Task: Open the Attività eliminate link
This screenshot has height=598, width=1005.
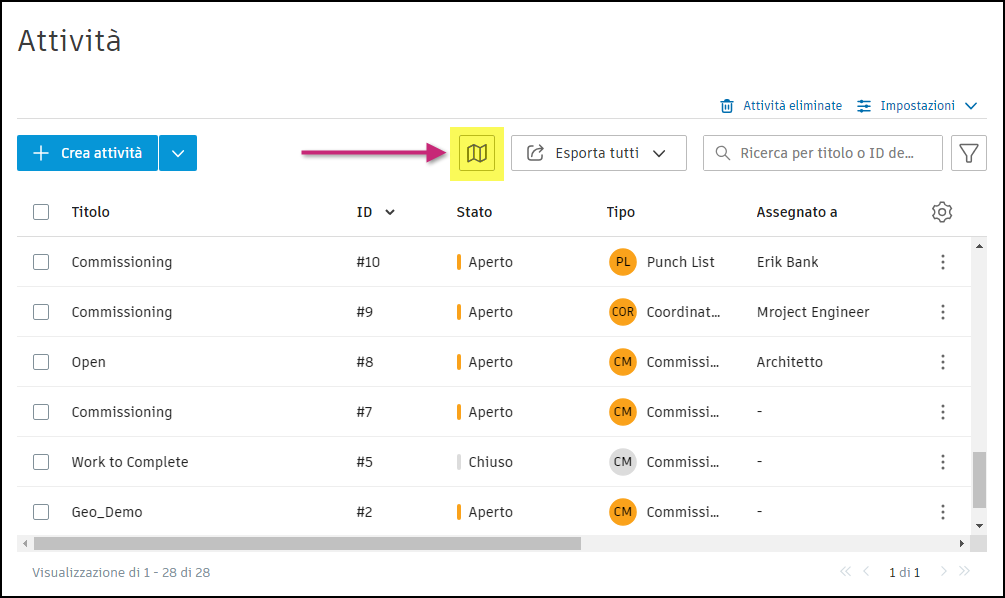Action: (792, 106)
